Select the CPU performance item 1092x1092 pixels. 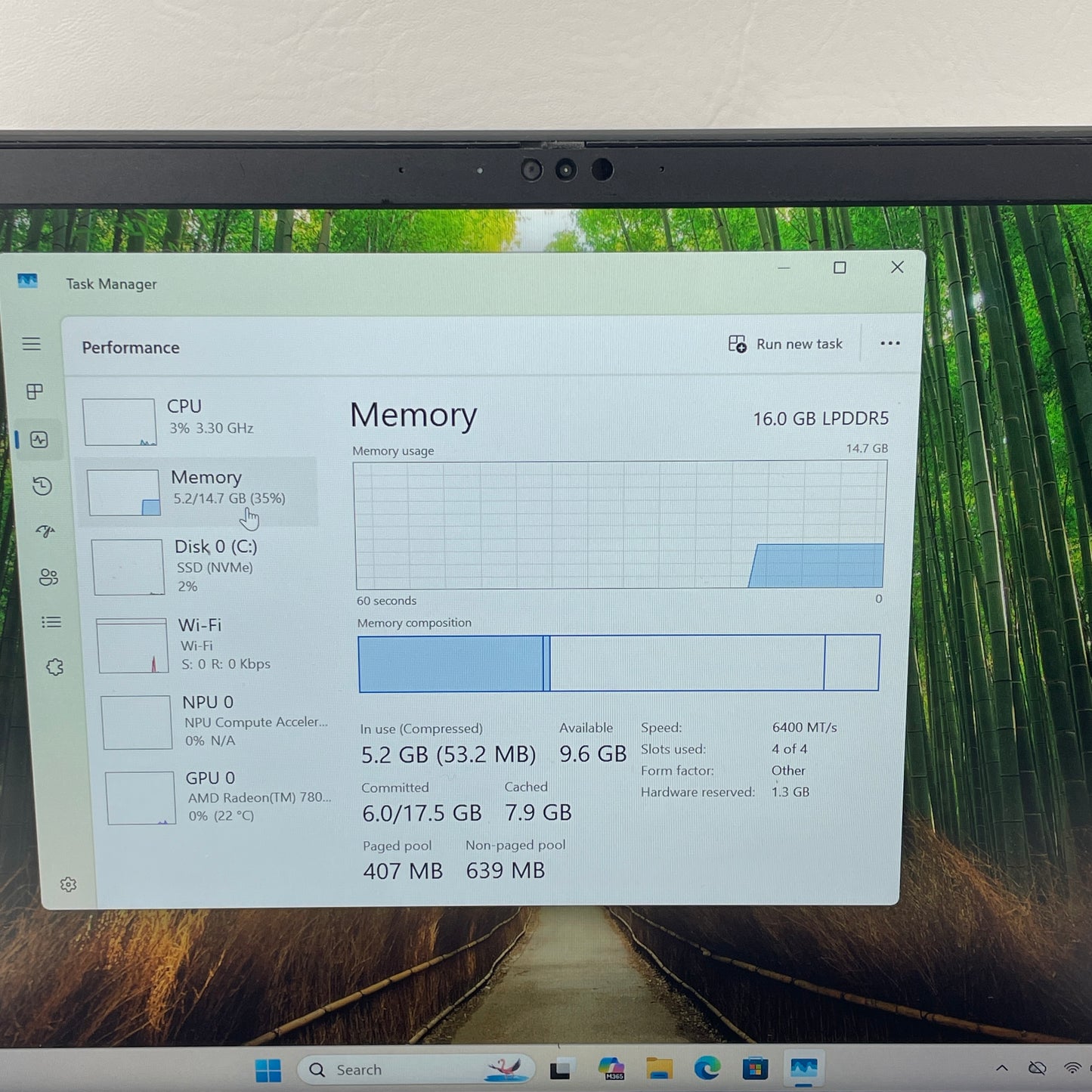(196, 420)
